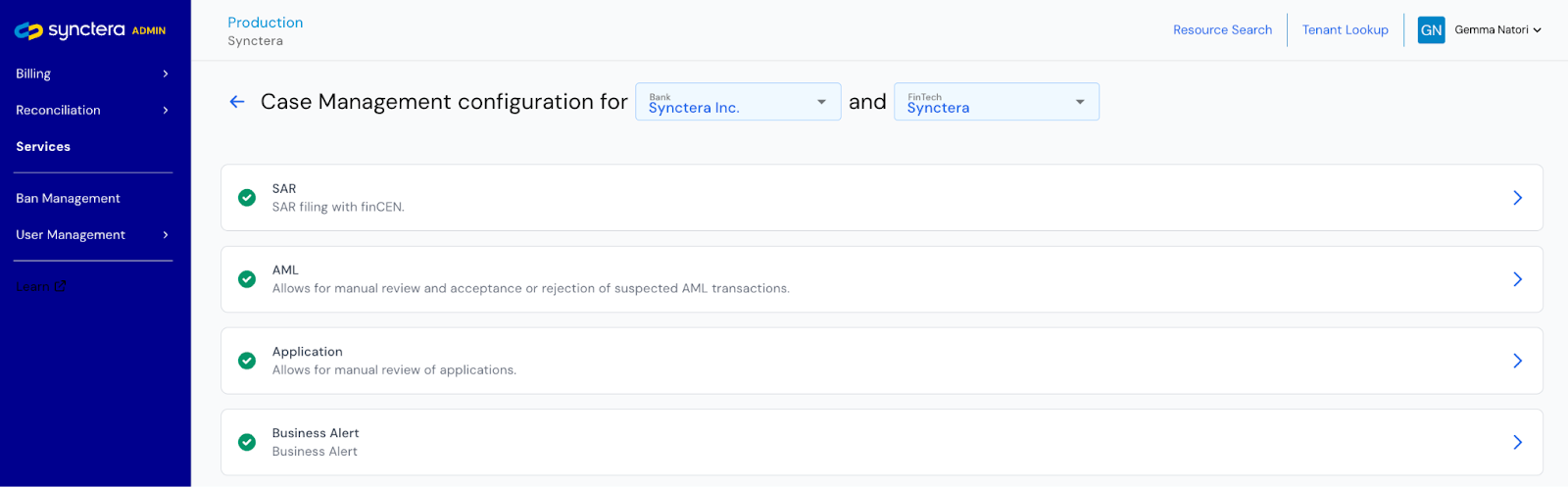
Task: Click 'Synctera' text under Production
Action: tap(255, 41)
